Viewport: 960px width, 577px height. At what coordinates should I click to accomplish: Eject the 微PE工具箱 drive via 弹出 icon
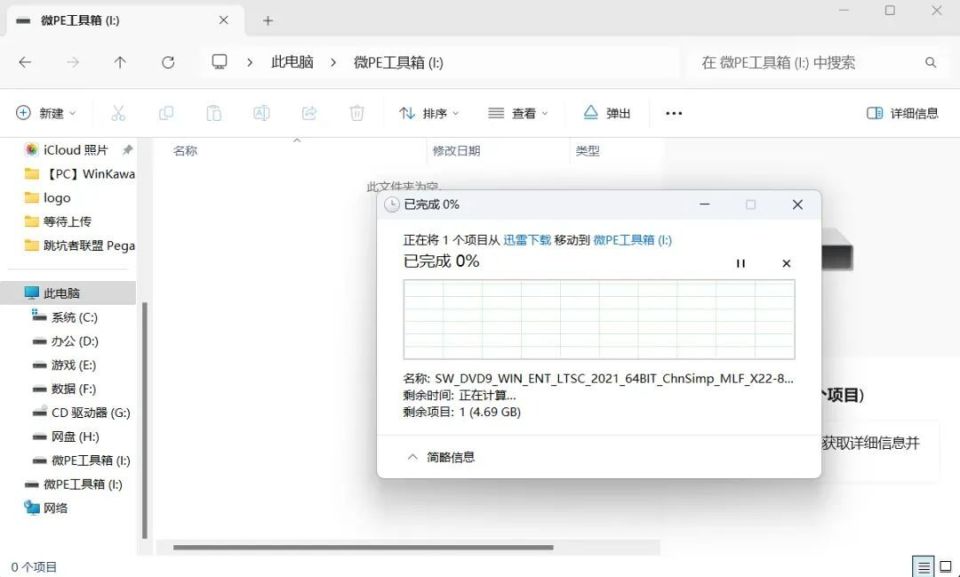[607, 113]
